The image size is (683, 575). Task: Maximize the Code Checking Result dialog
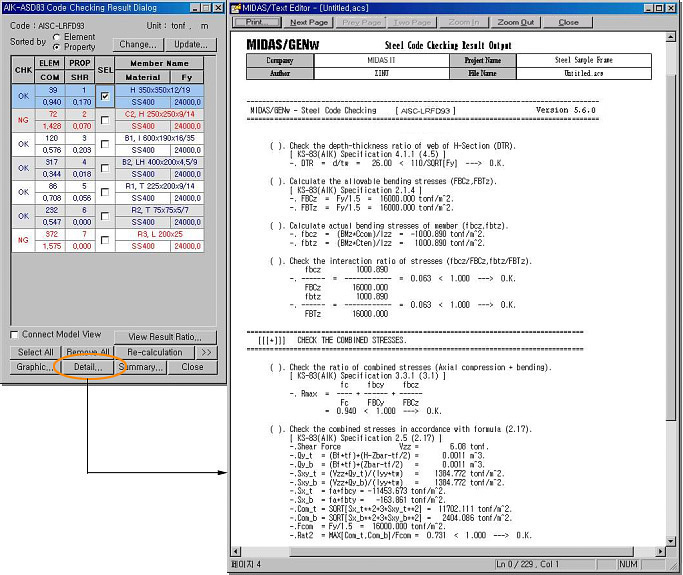pyautogui.click(x=206, y=8)
